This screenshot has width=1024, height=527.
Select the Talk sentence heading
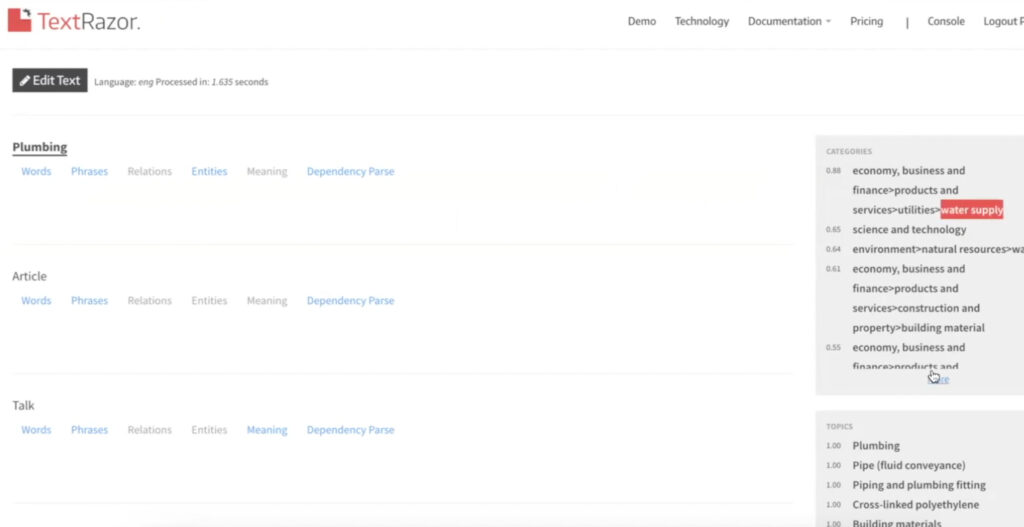tap(24, 406)
